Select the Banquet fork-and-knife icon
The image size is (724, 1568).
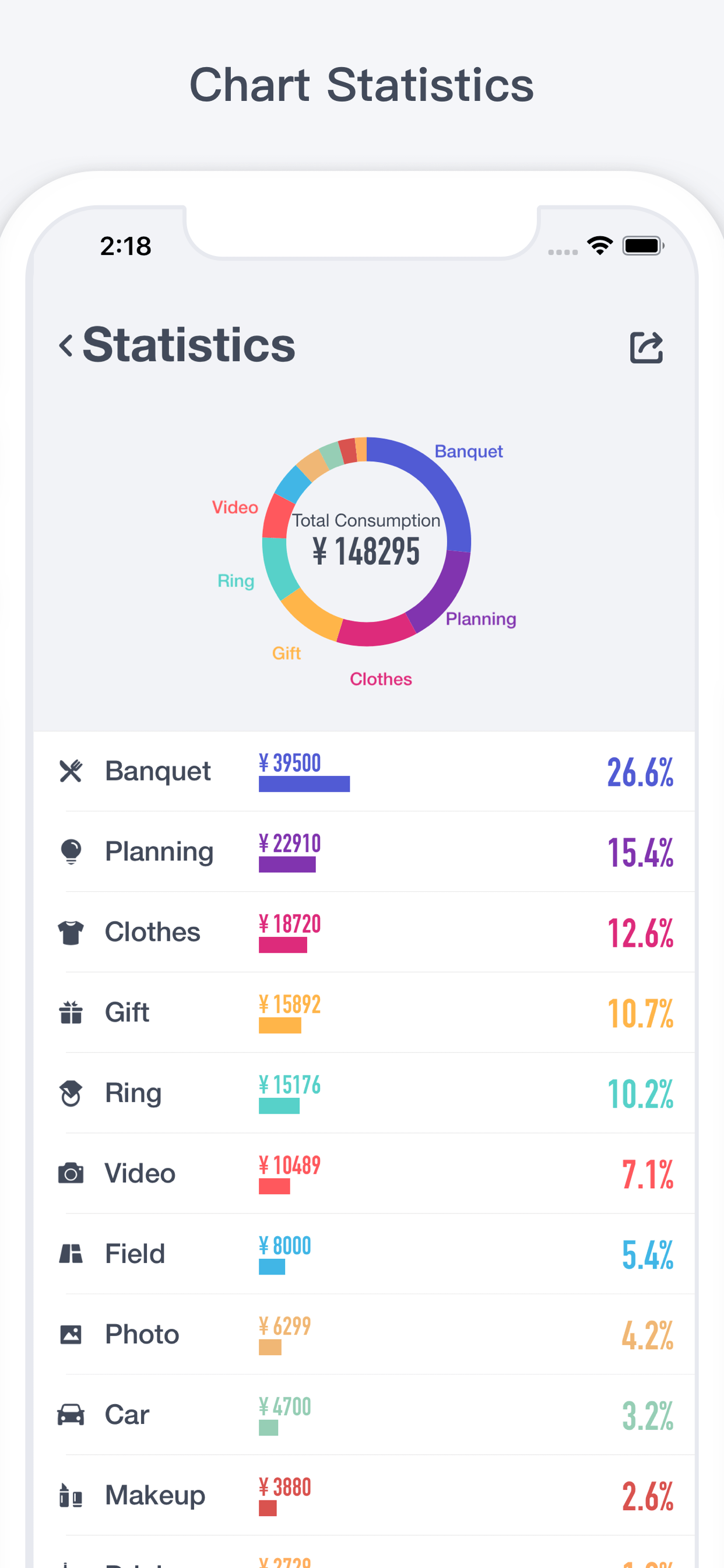coord(71,771)
